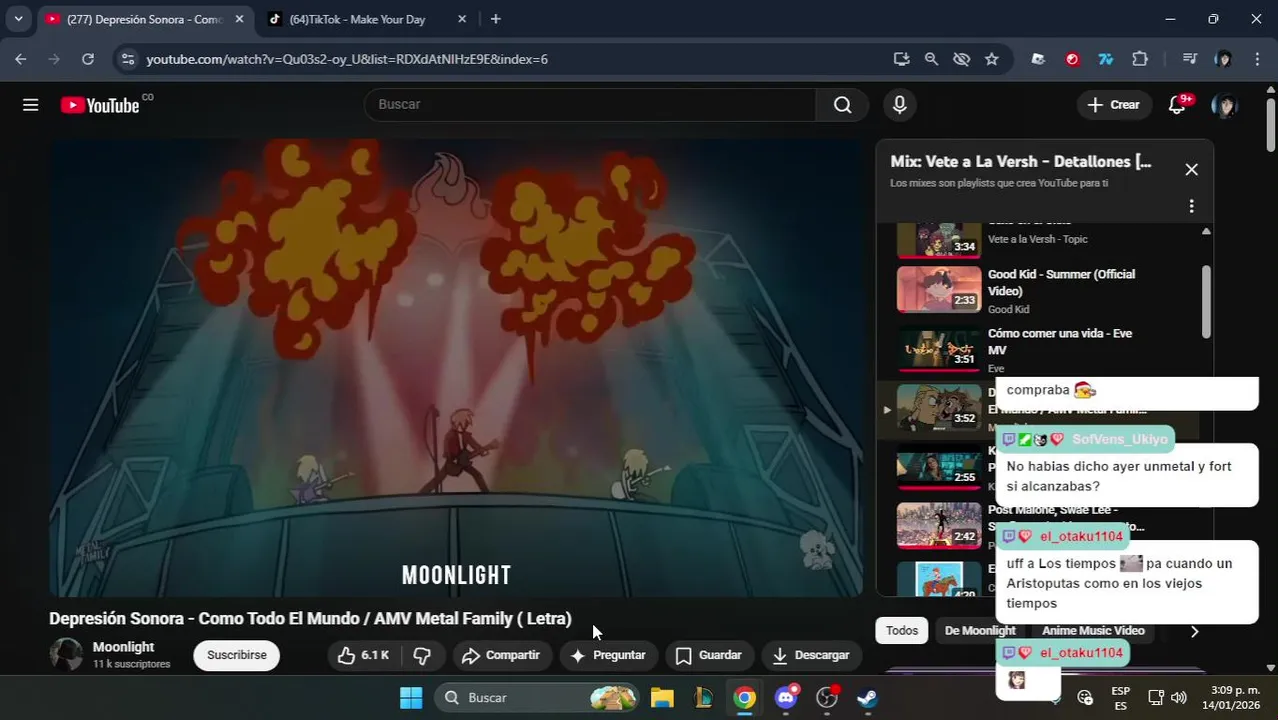Click the search magnifier button

coord(843,105)
